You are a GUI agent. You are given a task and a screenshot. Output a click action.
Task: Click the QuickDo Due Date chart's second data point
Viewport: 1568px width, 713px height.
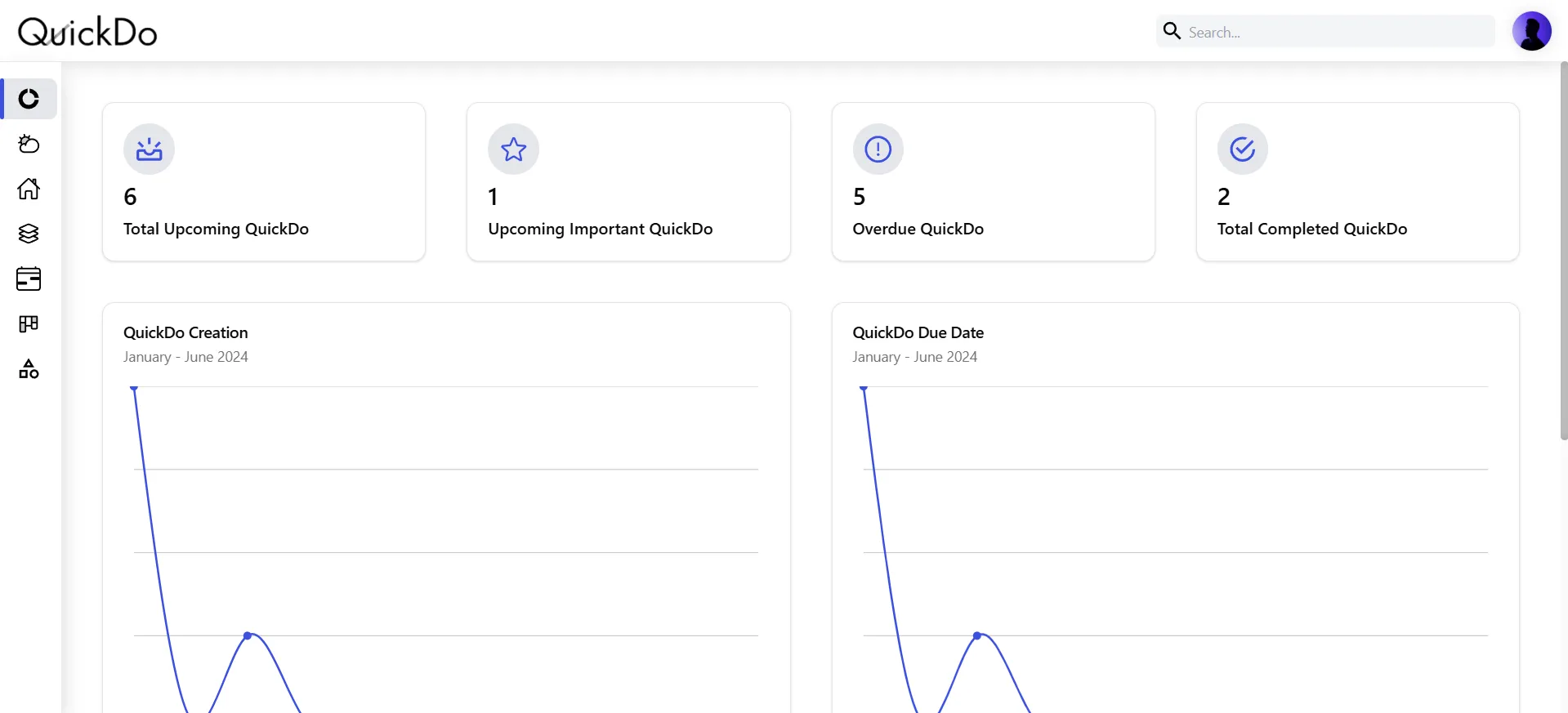tap(977, 635)
